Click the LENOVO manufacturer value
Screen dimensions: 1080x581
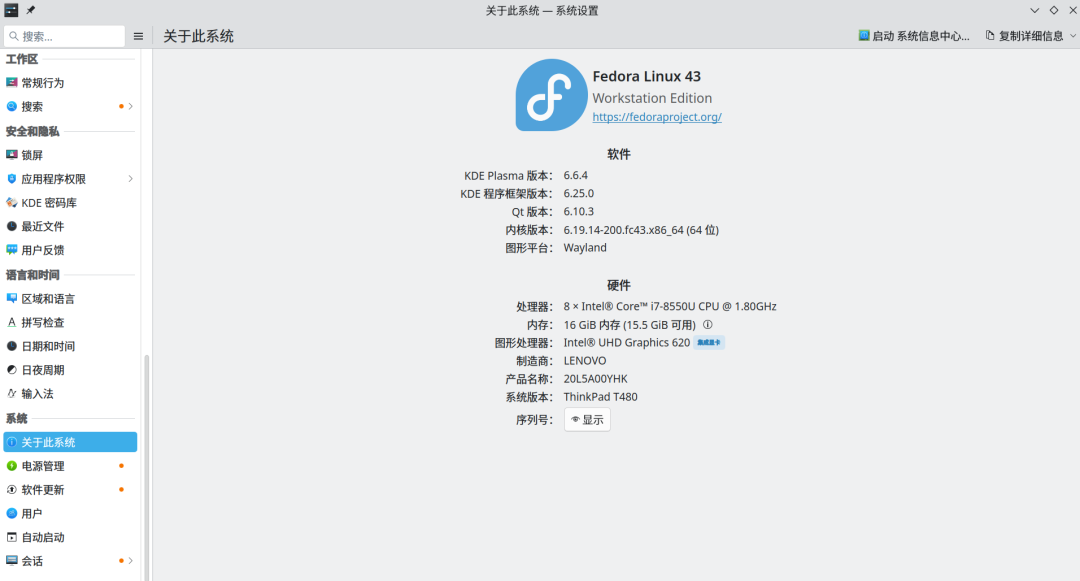(585, 361)
